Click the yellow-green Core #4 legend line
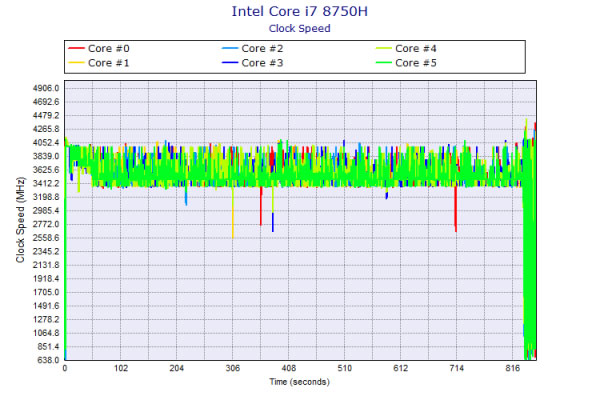This screenshot has width=600, height=400. [x=383, y=48]
